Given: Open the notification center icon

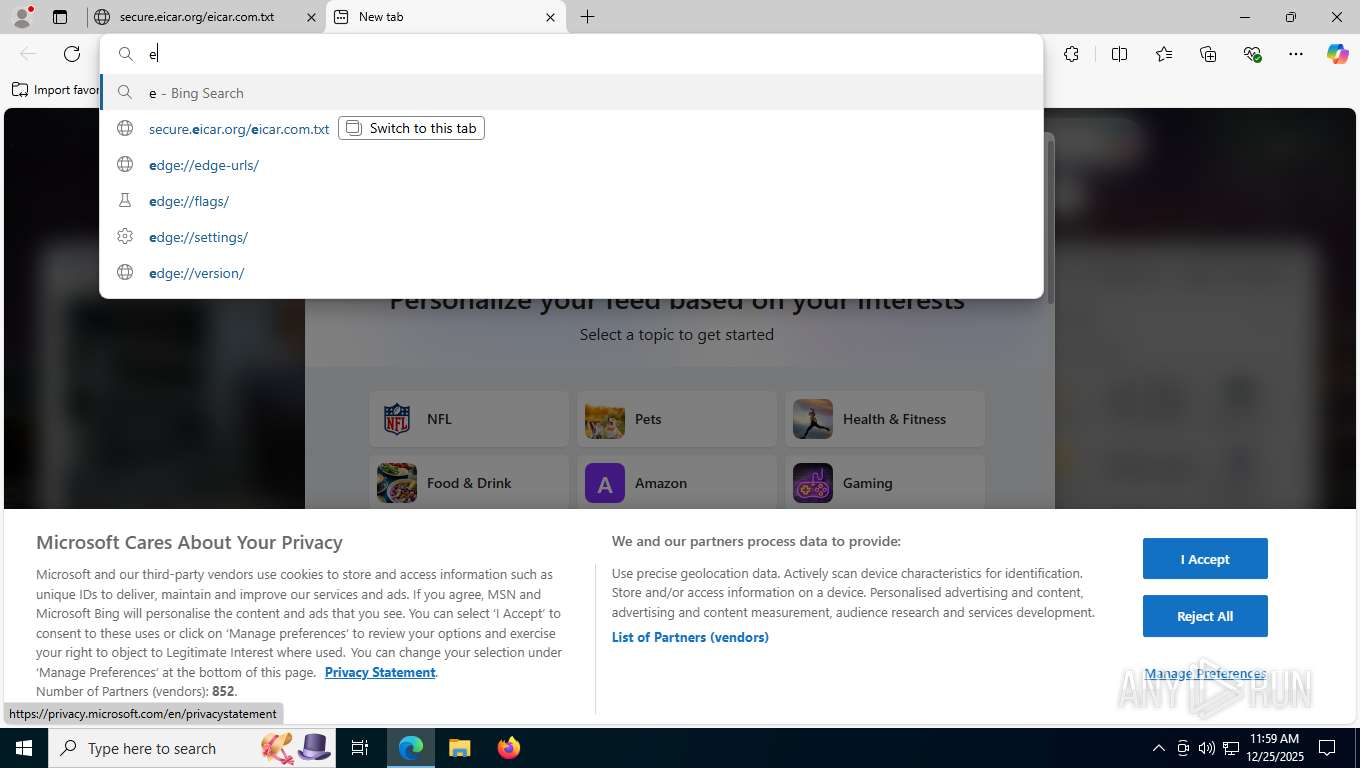Looking at the screenshot, I should [x=1327, y=748].
